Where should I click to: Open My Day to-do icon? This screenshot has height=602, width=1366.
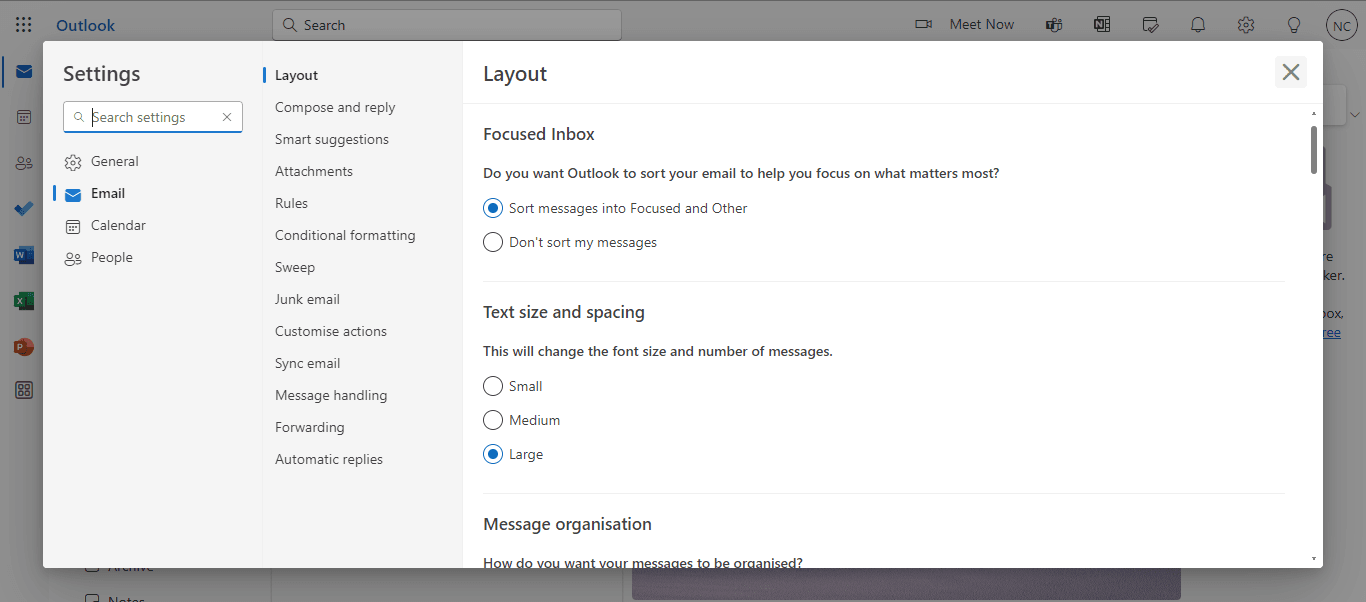coord(1150,25)
